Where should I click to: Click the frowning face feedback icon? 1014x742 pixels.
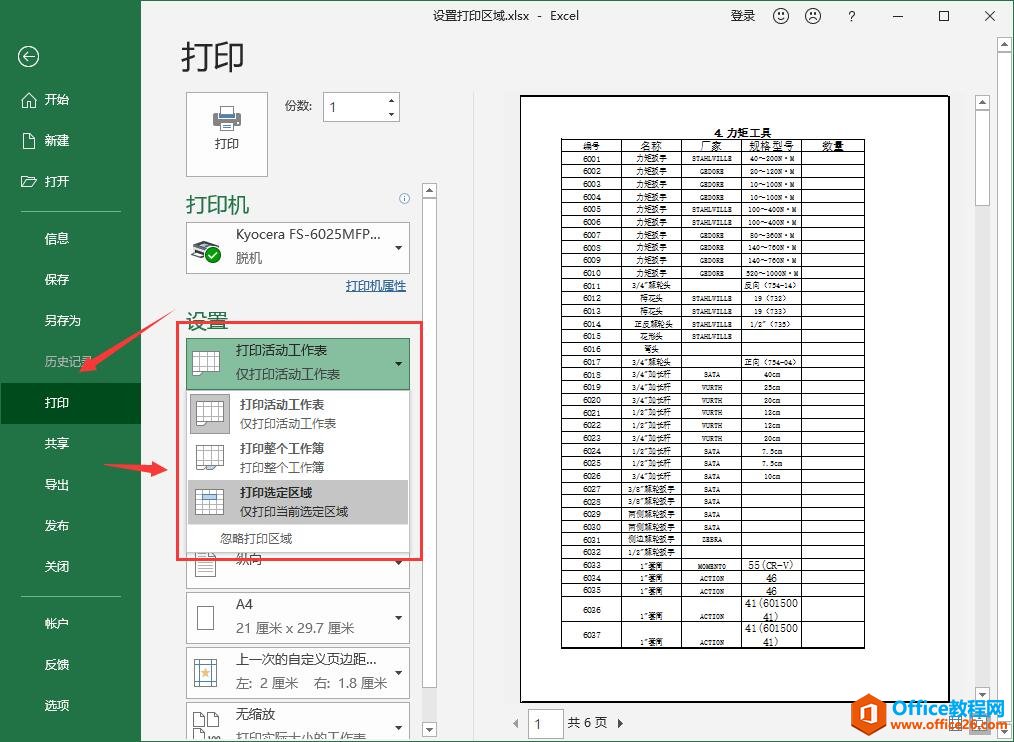[x=813, y=16]
